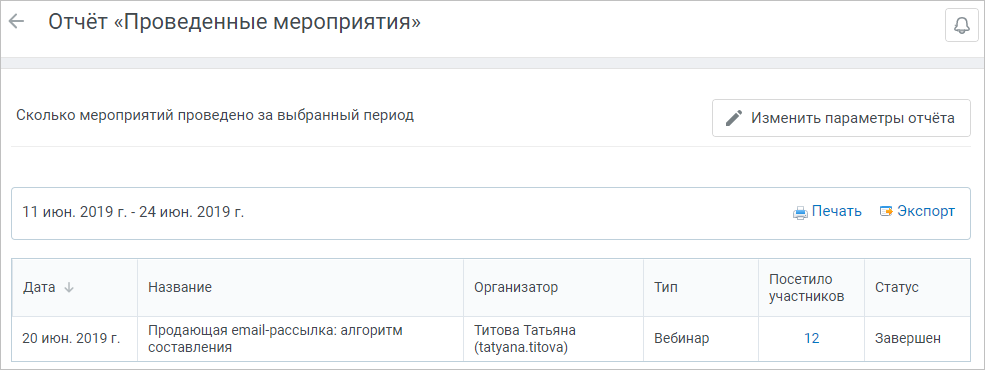Click the Организатор column header
Viewport: 985px width, 370px height.
pos(516,288)
